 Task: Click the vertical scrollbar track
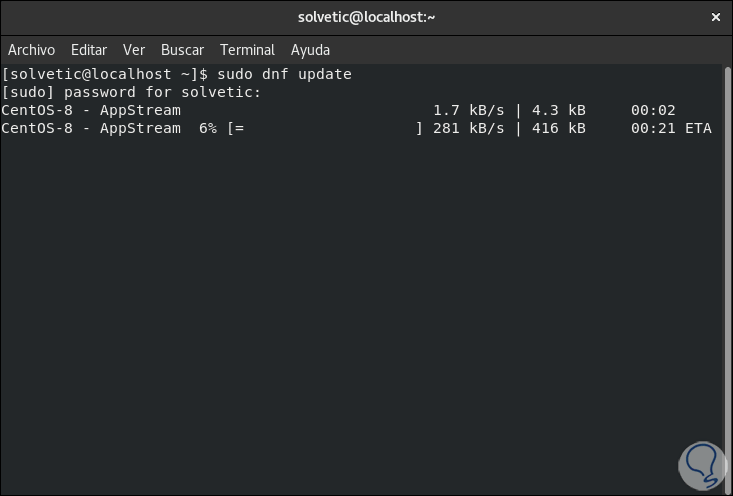pyautogui.click(x=725, y=280)
